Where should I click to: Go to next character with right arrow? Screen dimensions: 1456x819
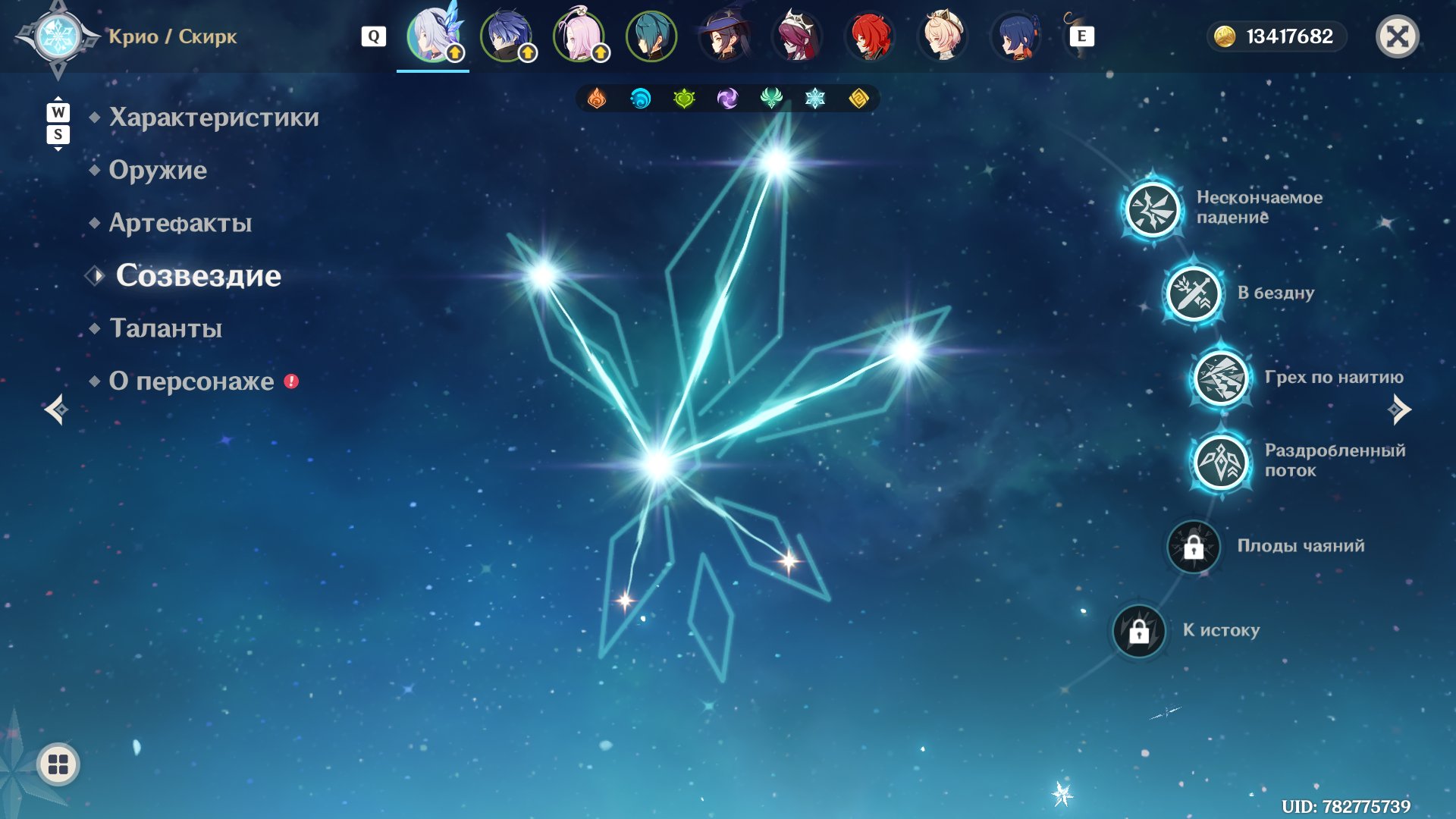[x=1399, y=409]
